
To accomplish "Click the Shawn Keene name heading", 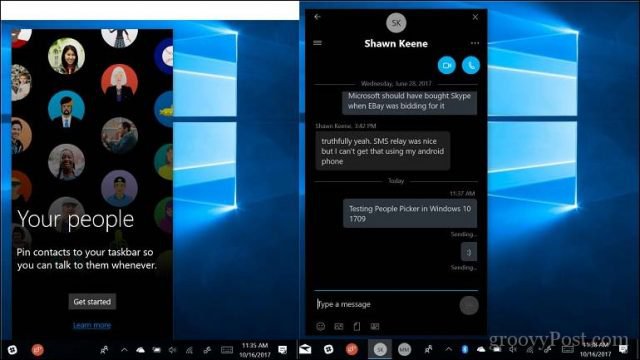I will (x=396, y=44).
